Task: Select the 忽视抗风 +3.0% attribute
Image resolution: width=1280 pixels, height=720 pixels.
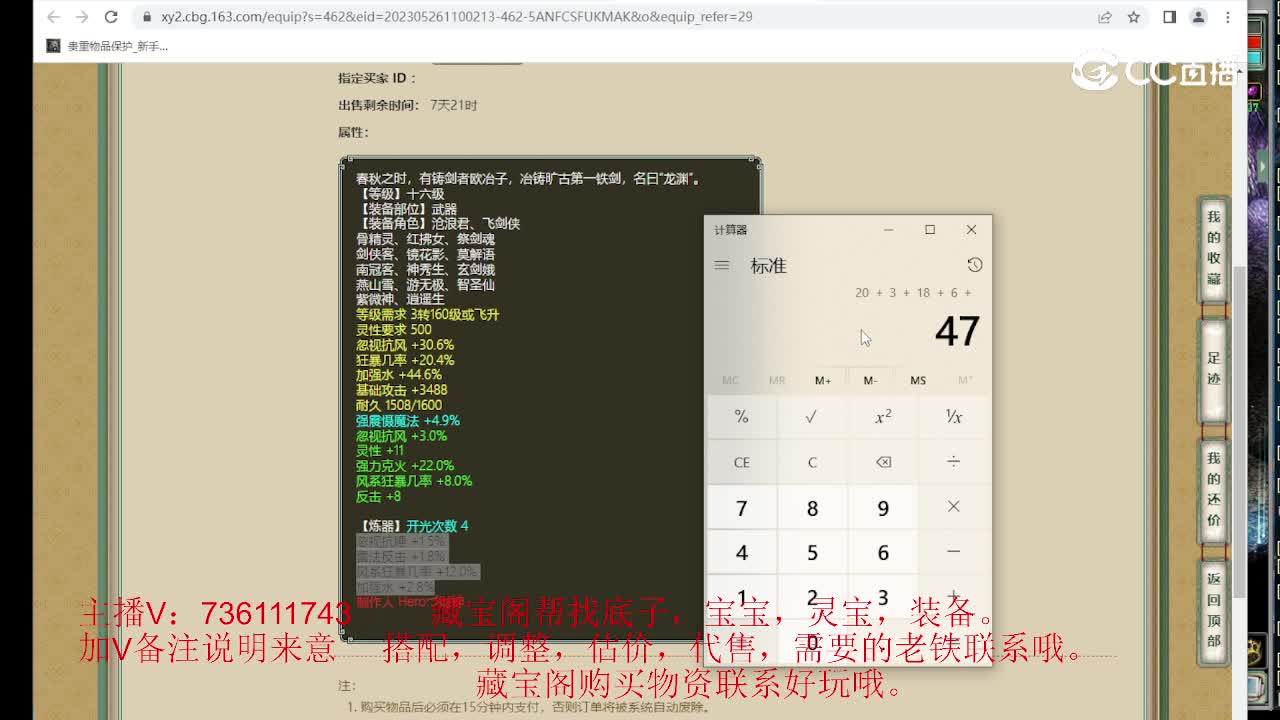Action: (x=402, y=436)
